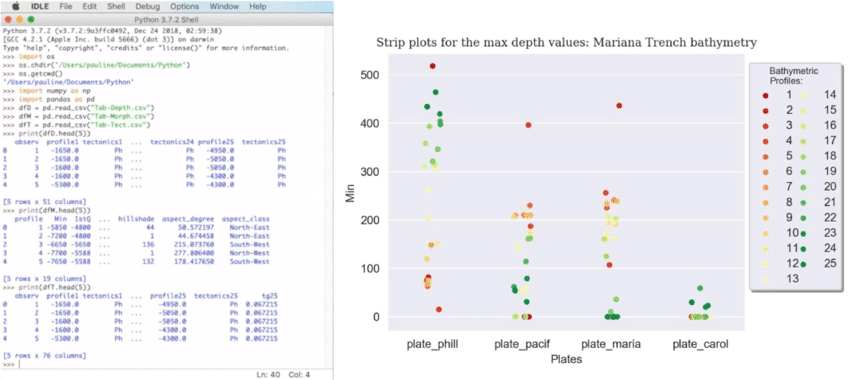Image resolution: width=850 pixels, height=380 pixels.
Task: Open the Debug menu
Action: coord(146,7)
